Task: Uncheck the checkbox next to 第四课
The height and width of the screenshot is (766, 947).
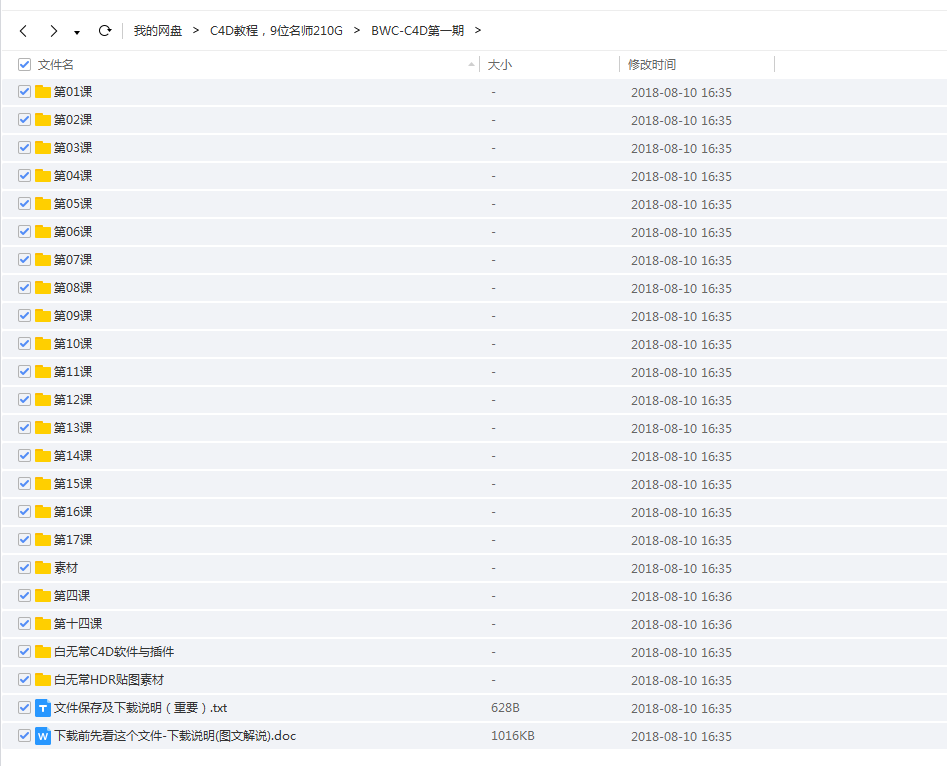Action: tap(23, 595)
